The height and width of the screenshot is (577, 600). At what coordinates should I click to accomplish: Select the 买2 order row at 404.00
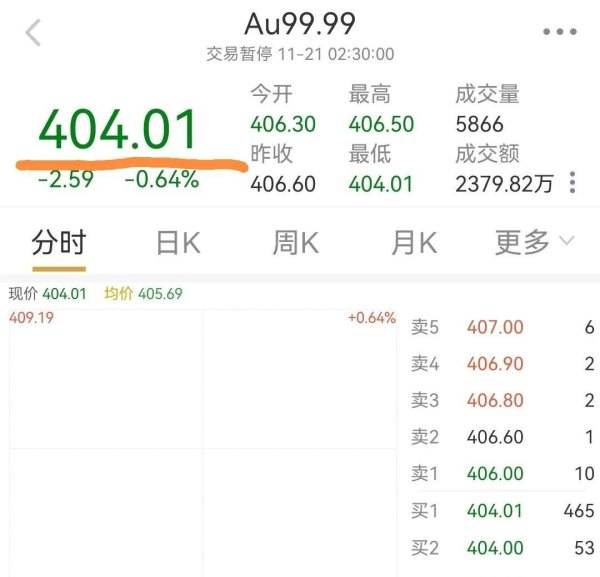coord(502,548)
